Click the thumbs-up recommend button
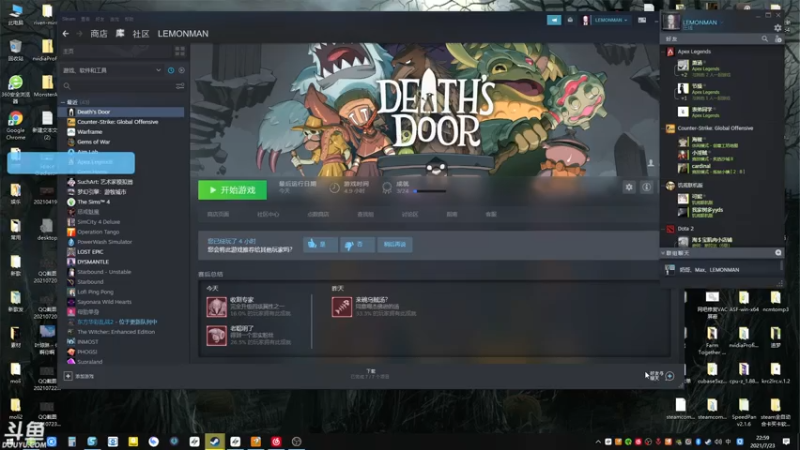 coord(320,244)
